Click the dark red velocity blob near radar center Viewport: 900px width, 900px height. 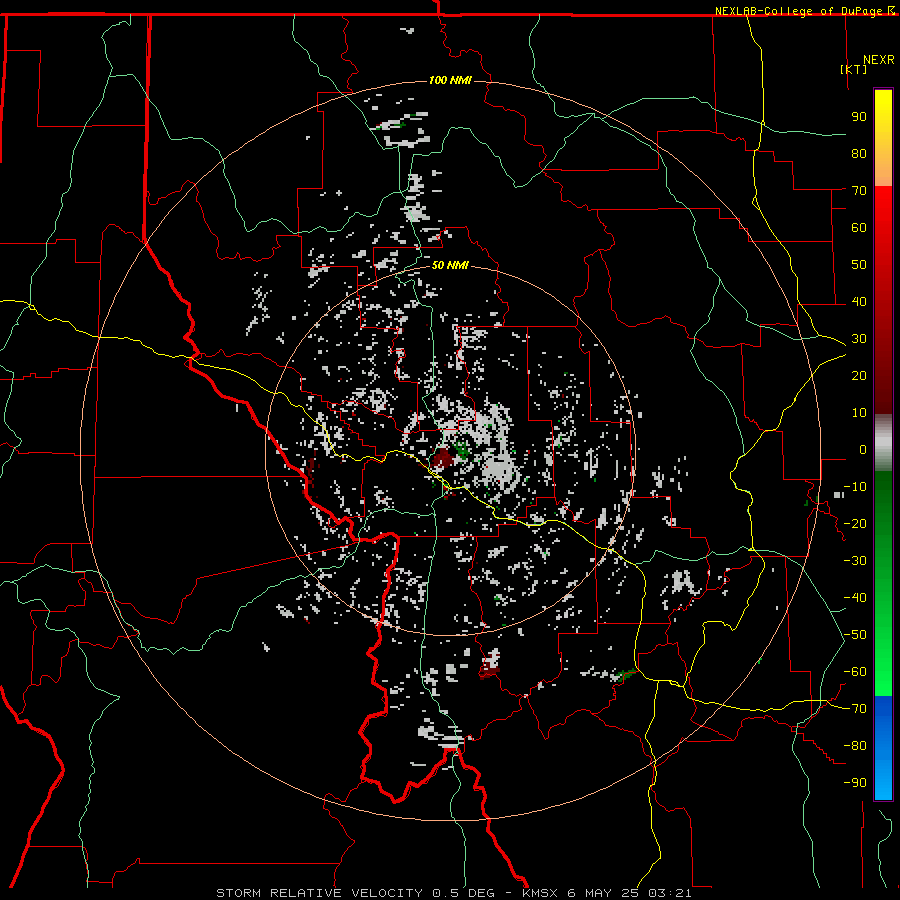pyautogui.click(x=443, y=458)
